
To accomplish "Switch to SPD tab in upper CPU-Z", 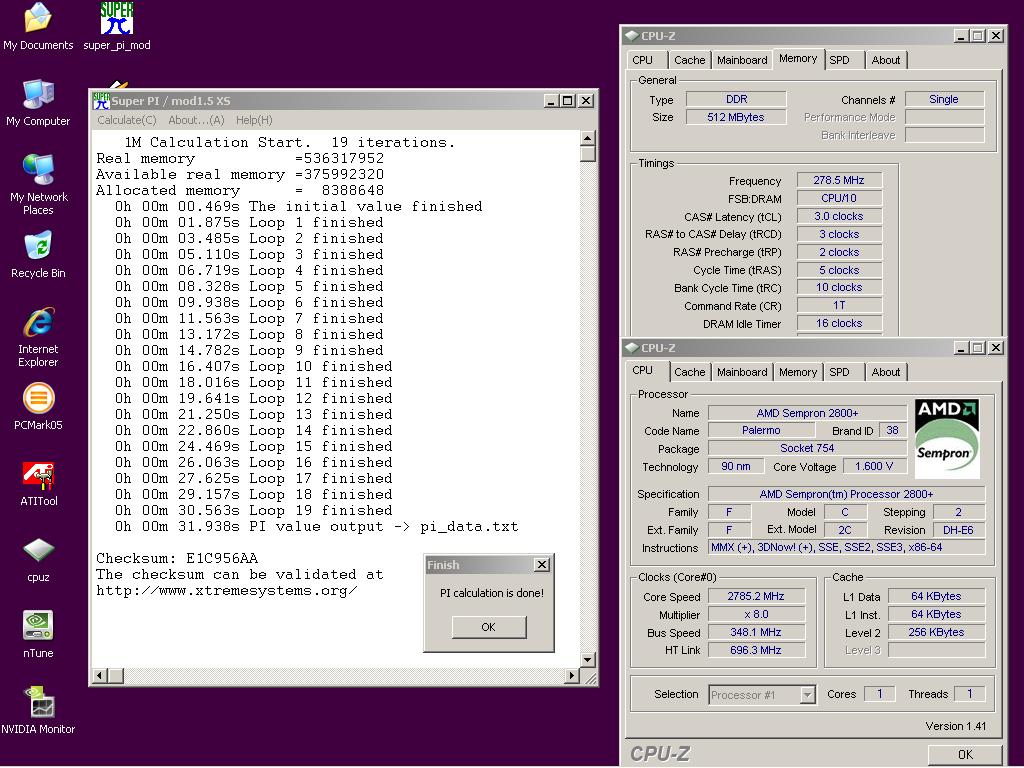I will (839, 60).
